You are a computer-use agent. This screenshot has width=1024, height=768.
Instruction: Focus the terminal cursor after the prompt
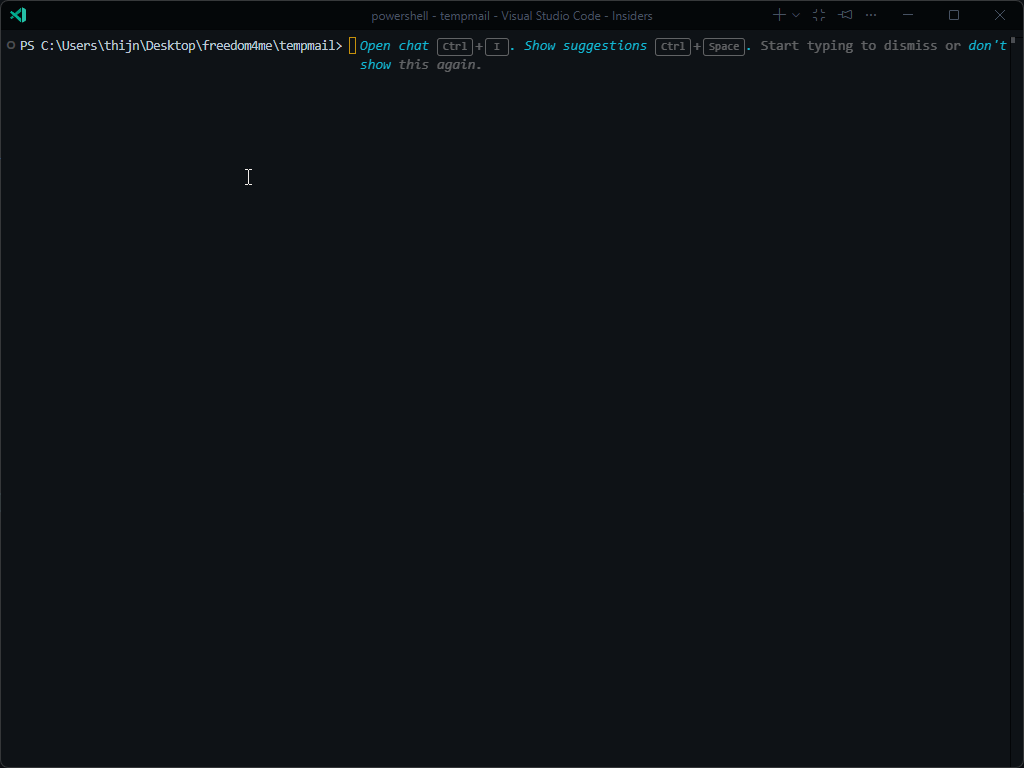pos(352,46)
